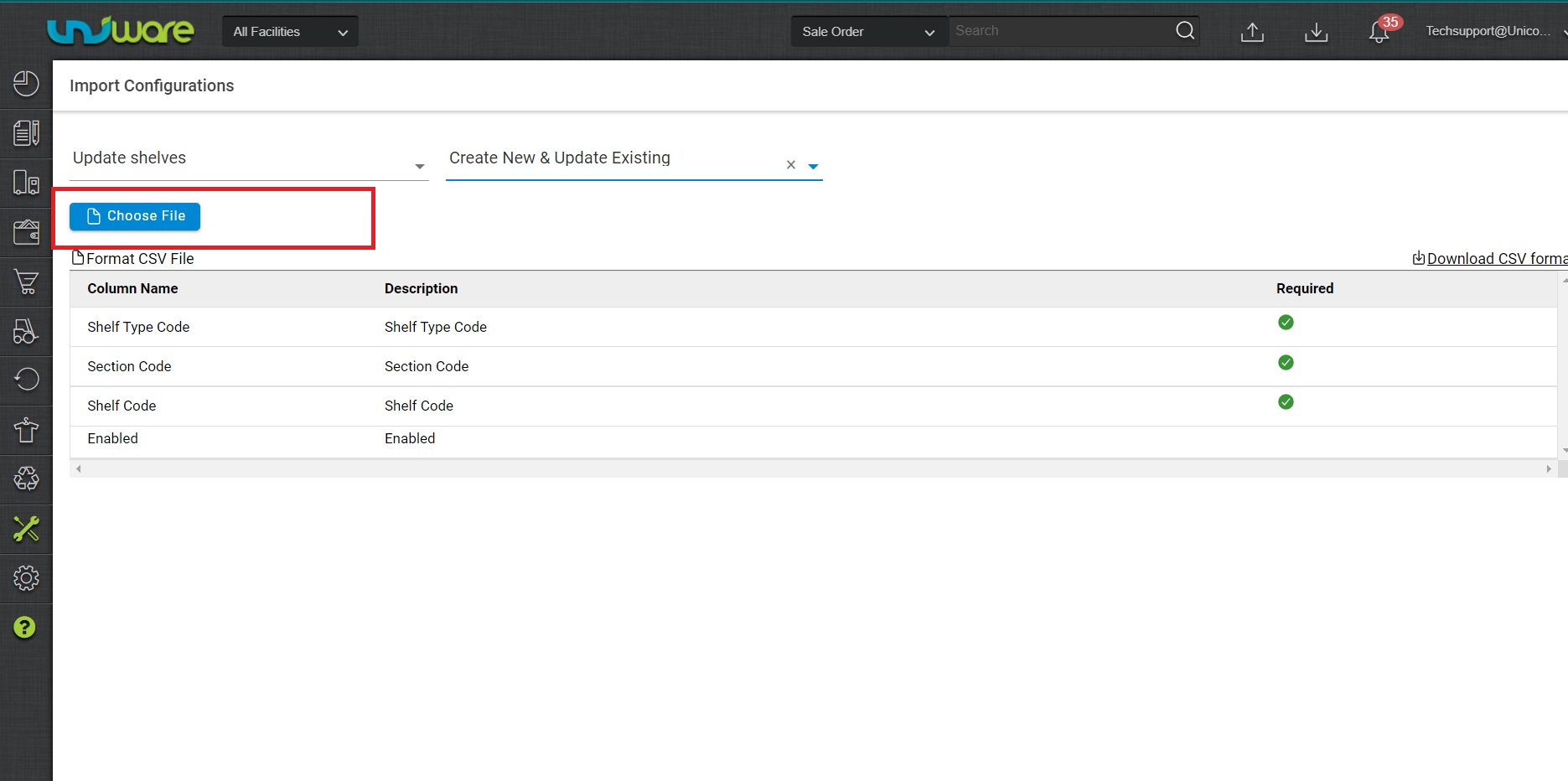The width and height of the screenshot is (1568, 781).
Task: Open the Techsupport user account menu
Action: (x=1488, y=31)
